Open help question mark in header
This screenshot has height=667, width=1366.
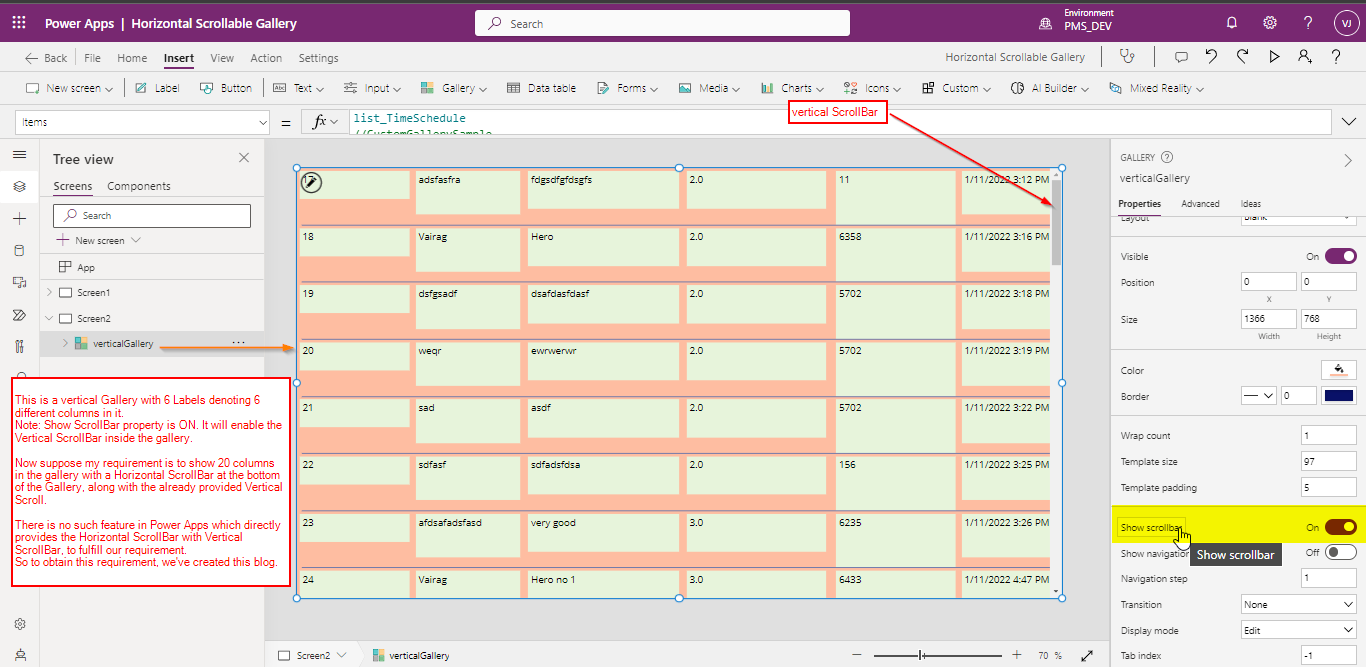(x=1308, y=23)
